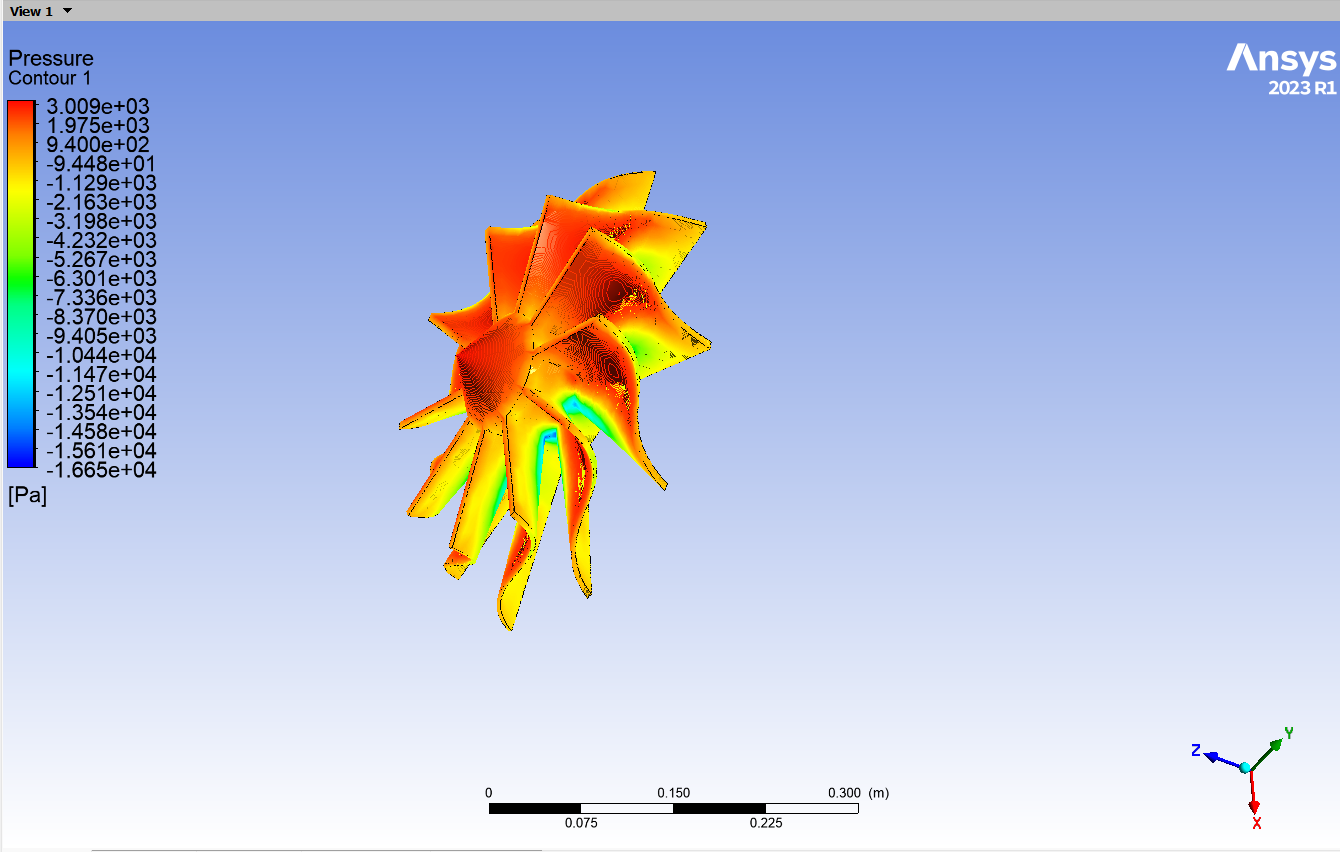This screenshot has height=852, width=1340.
Task: Click the central hub of the impeller
Action: point(492,366)
